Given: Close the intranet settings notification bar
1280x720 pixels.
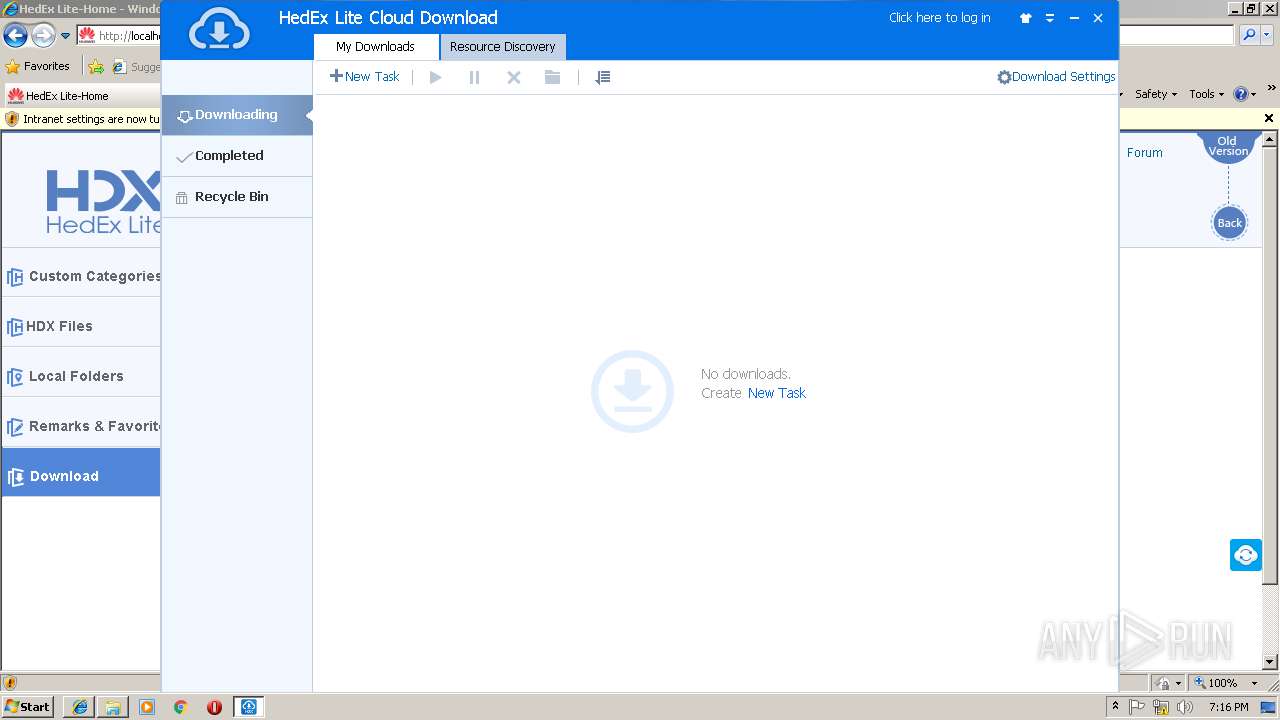Looking at the screenshot, I should 1269,118.
